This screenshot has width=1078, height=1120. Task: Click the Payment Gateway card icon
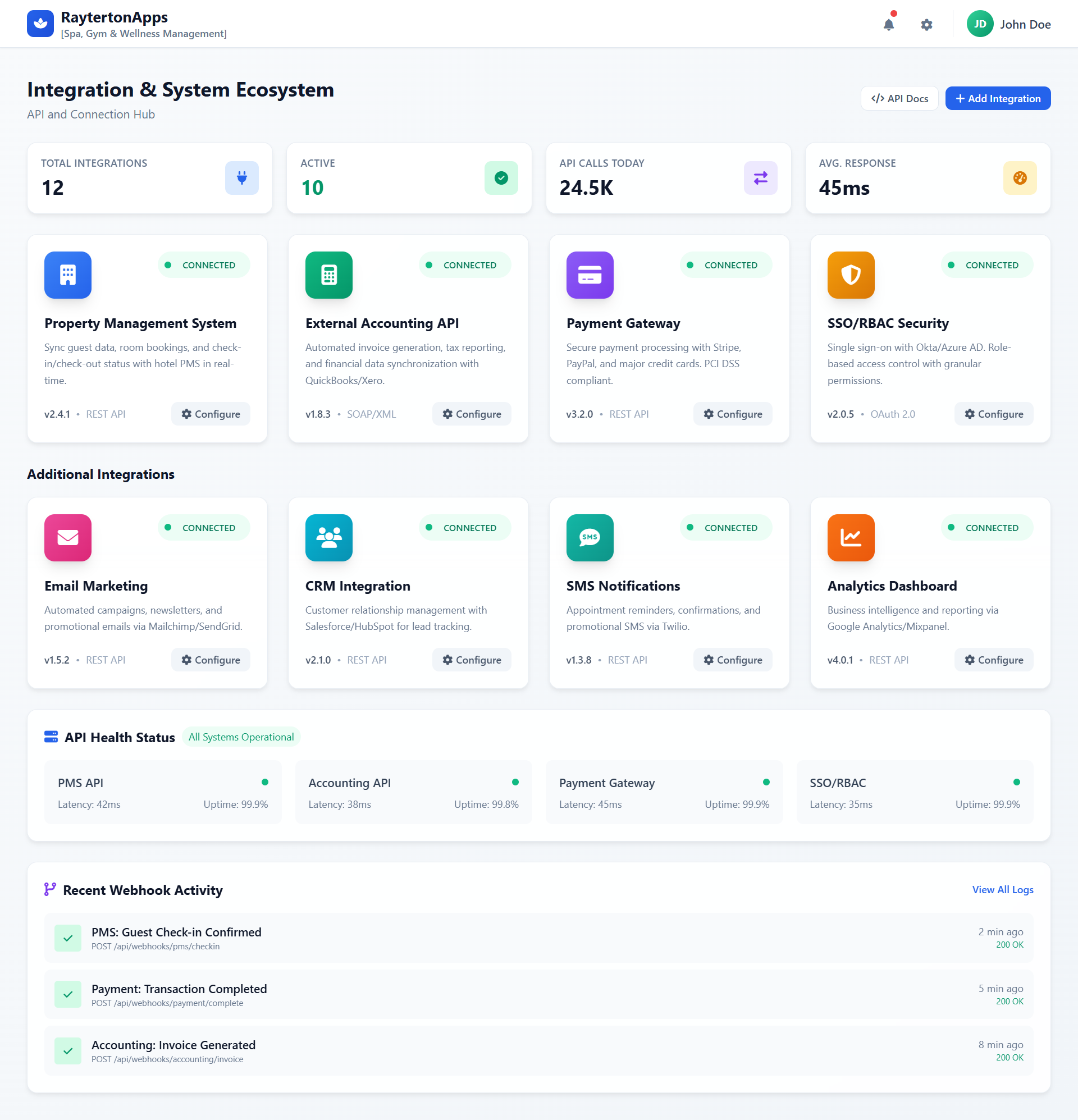(590, 275)
